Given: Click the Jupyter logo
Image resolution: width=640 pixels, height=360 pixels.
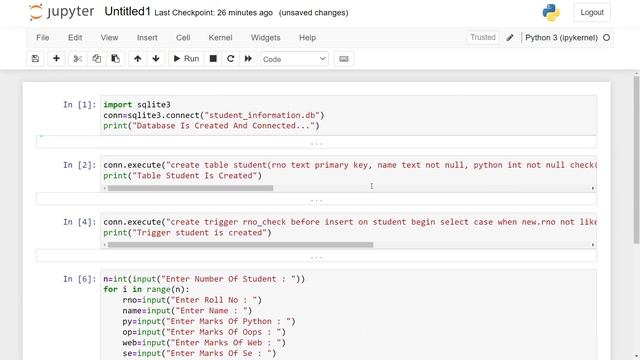Looking at the screenshot, I should click(x=62, y=12).
